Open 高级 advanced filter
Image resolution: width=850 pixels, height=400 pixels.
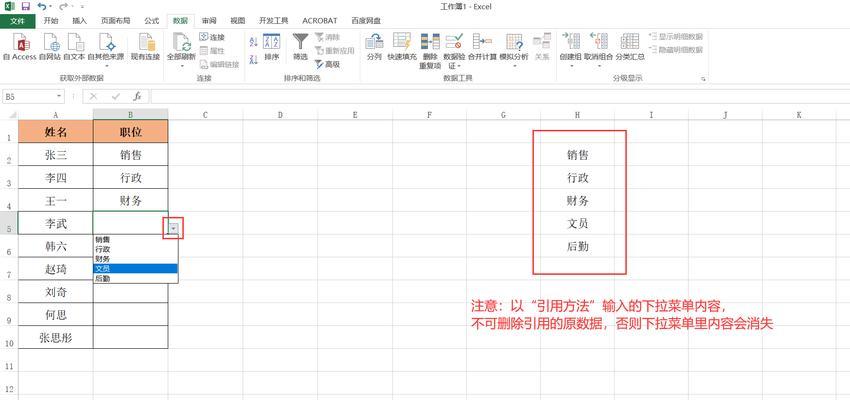[x=327, y=64]
